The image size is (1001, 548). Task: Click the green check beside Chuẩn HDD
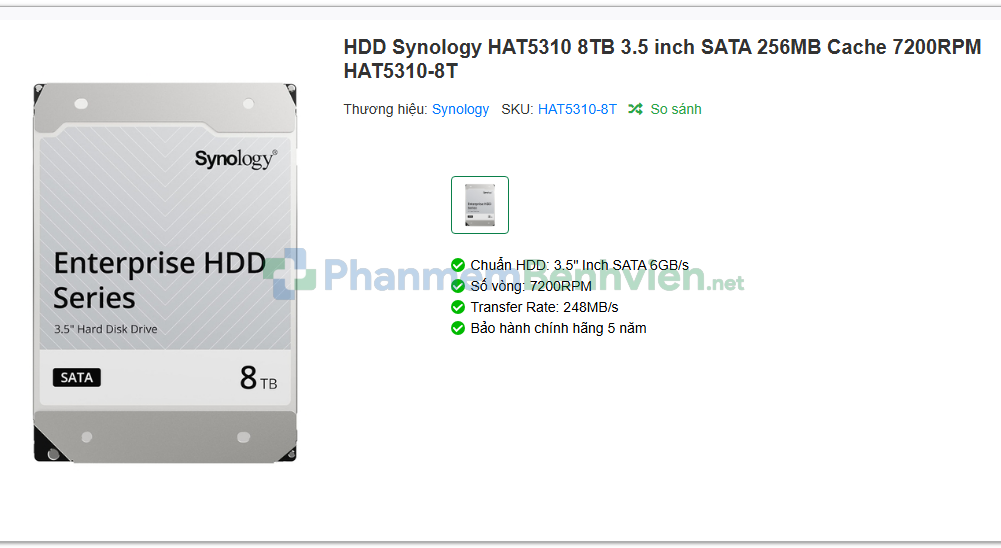click(x=458, y=265)
